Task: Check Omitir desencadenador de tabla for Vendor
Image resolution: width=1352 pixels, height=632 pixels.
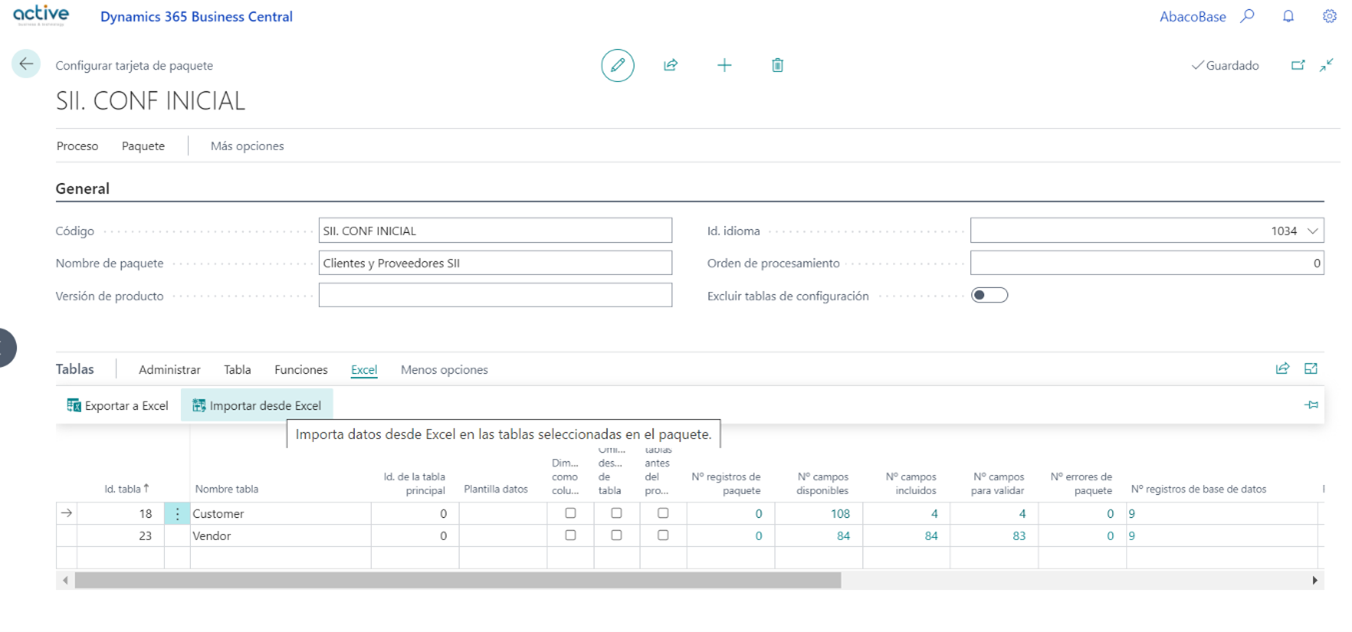Action: click(x=616, y=535)
